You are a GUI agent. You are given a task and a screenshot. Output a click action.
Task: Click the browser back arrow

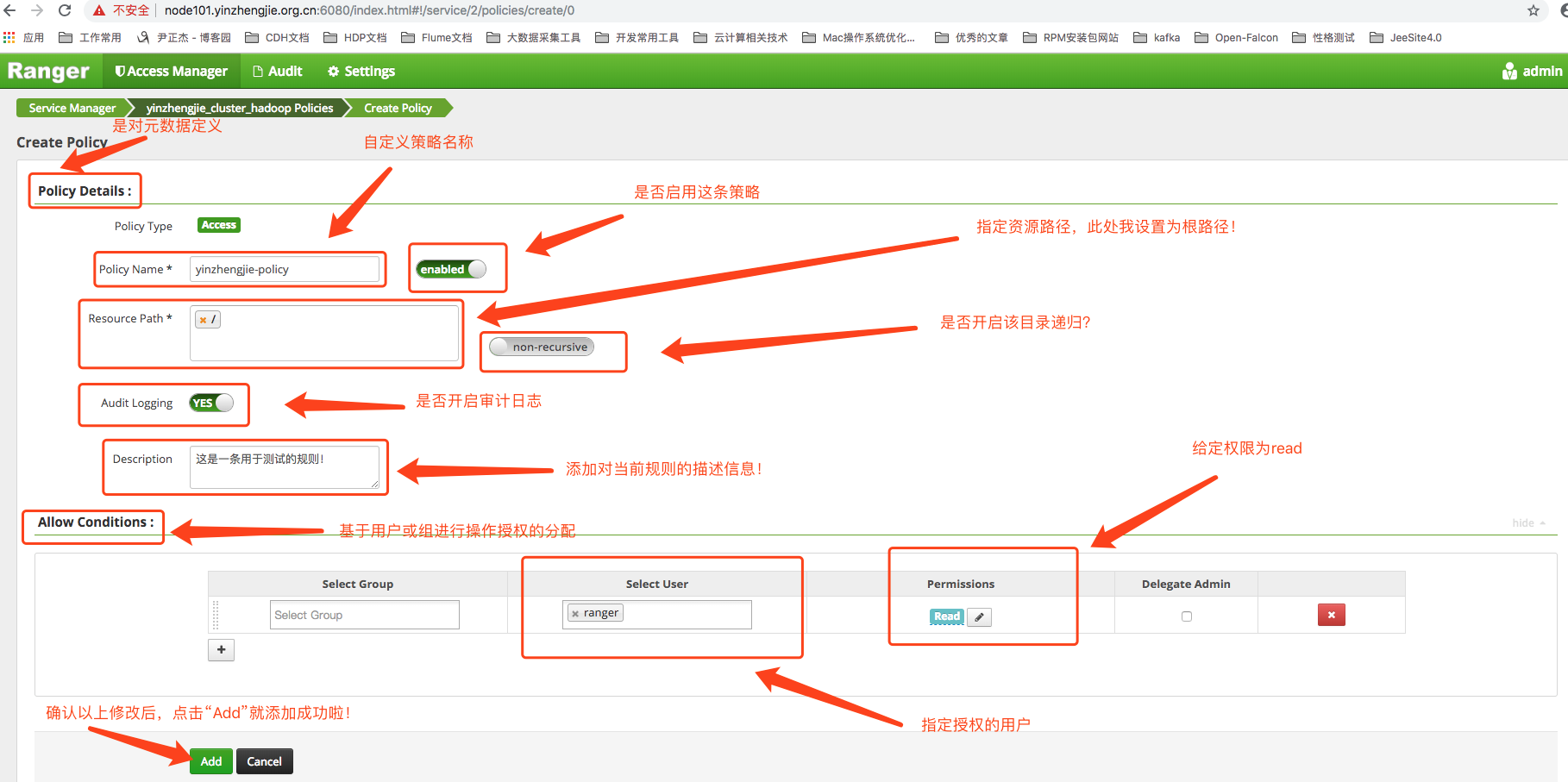tap(10, 10)
